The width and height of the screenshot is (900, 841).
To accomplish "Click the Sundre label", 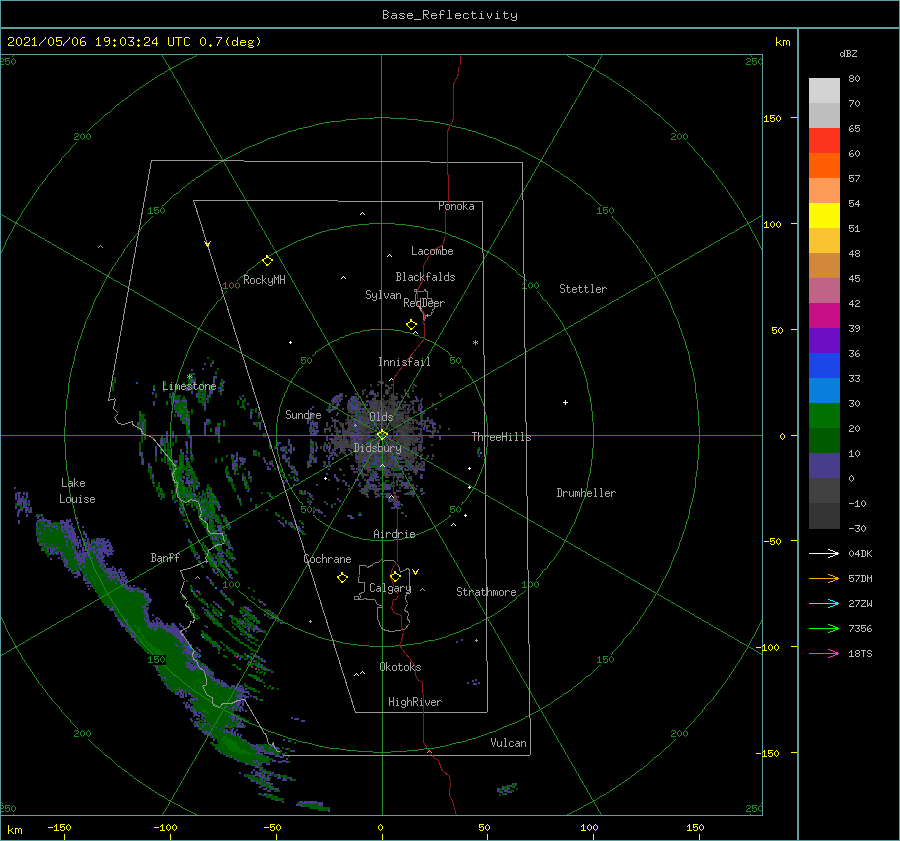I will (x=303, y=414).
